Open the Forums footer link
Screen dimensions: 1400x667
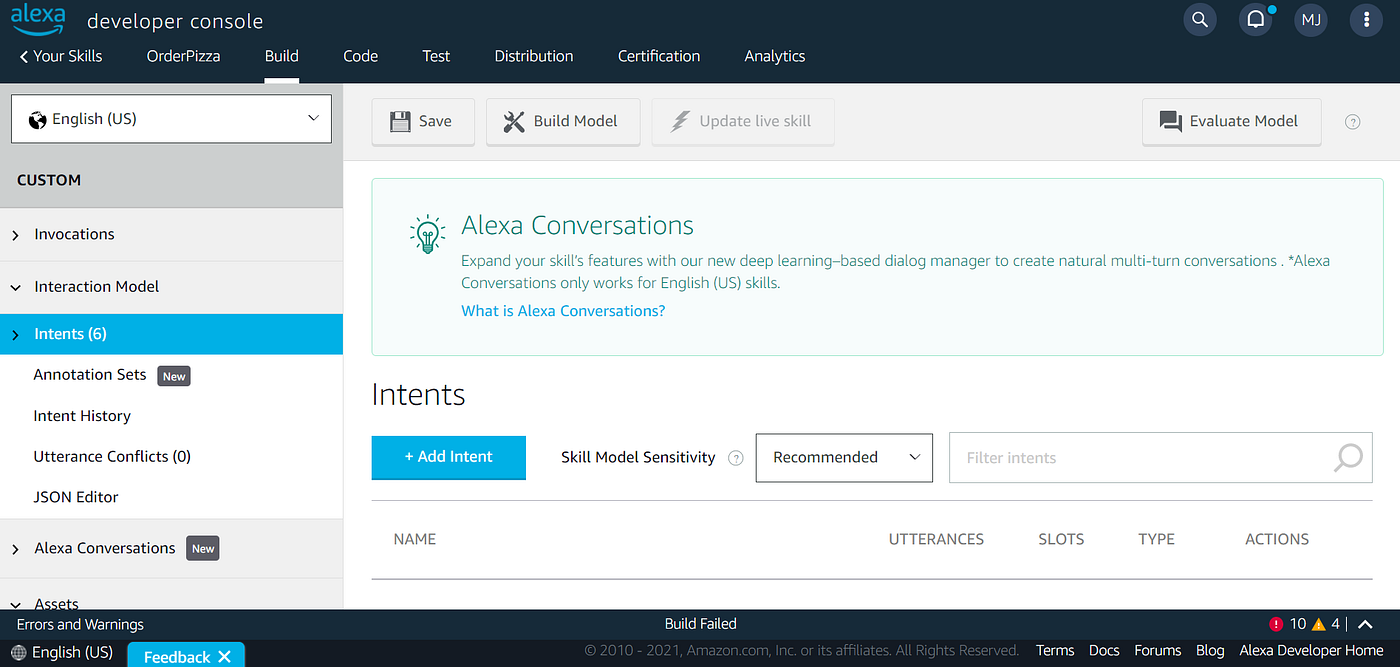[1158, 651]
